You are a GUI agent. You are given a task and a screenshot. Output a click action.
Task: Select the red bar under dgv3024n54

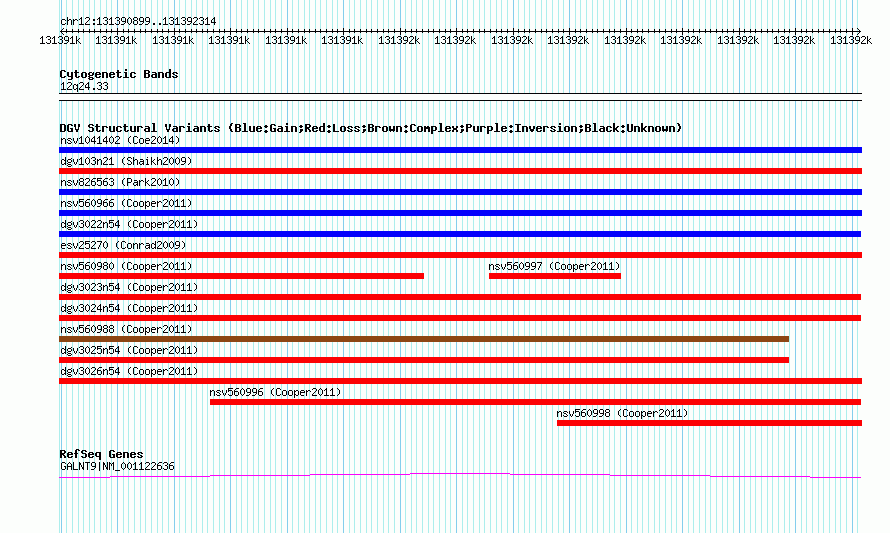(x=460, y=318)
